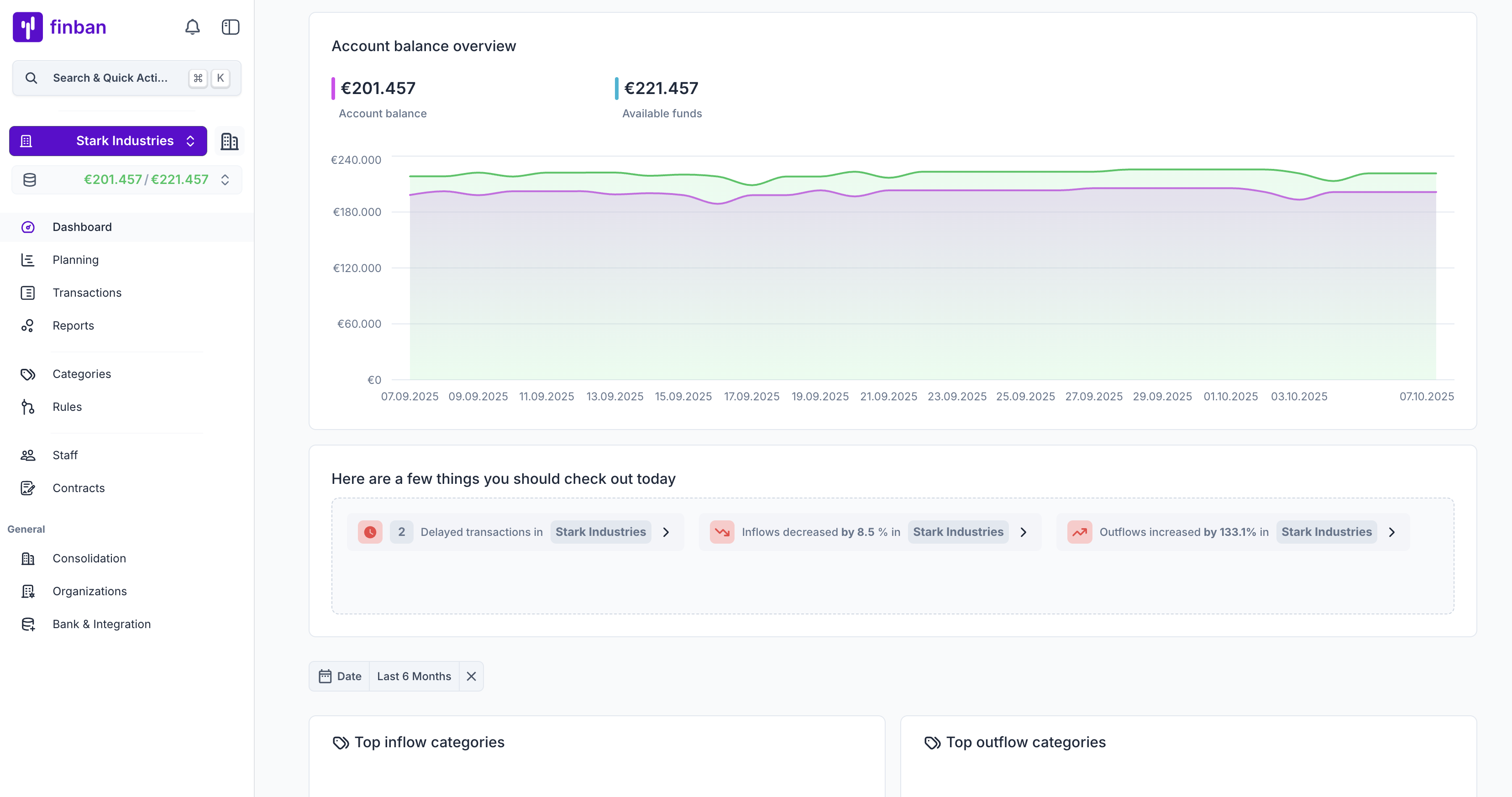The width and height of the screenshot is (1512, 797).
Task: Click the Reports icon in sidebar
Action: click(27, 326)
